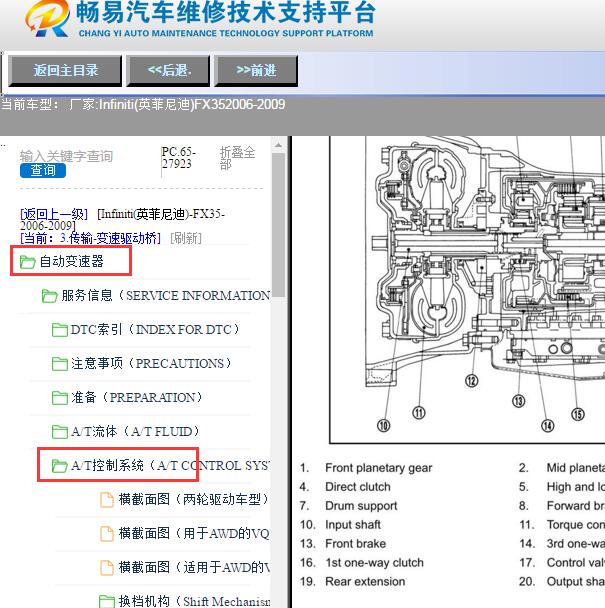Open 横截面图（两轮驱动车型） document

point(194,499)
